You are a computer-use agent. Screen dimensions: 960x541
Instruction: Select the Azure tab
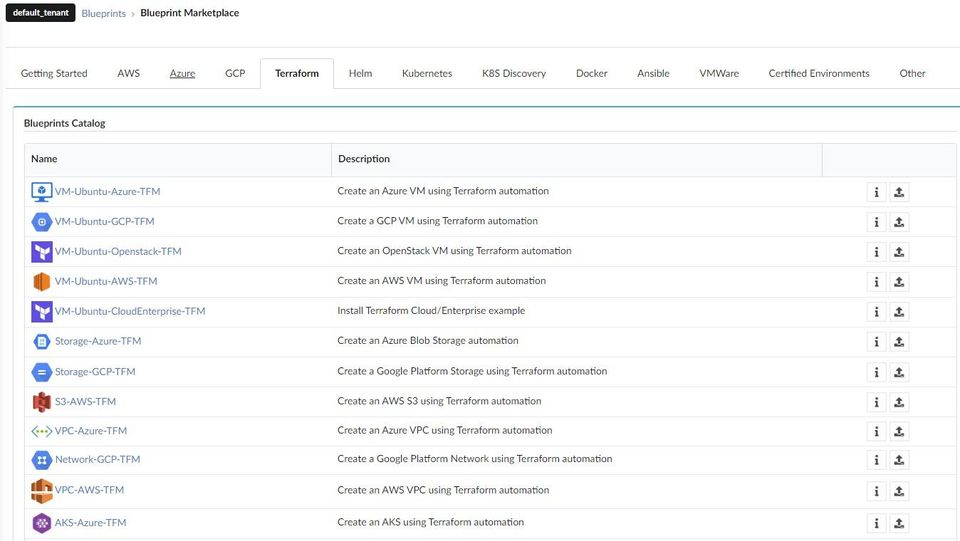coord(182,73)
